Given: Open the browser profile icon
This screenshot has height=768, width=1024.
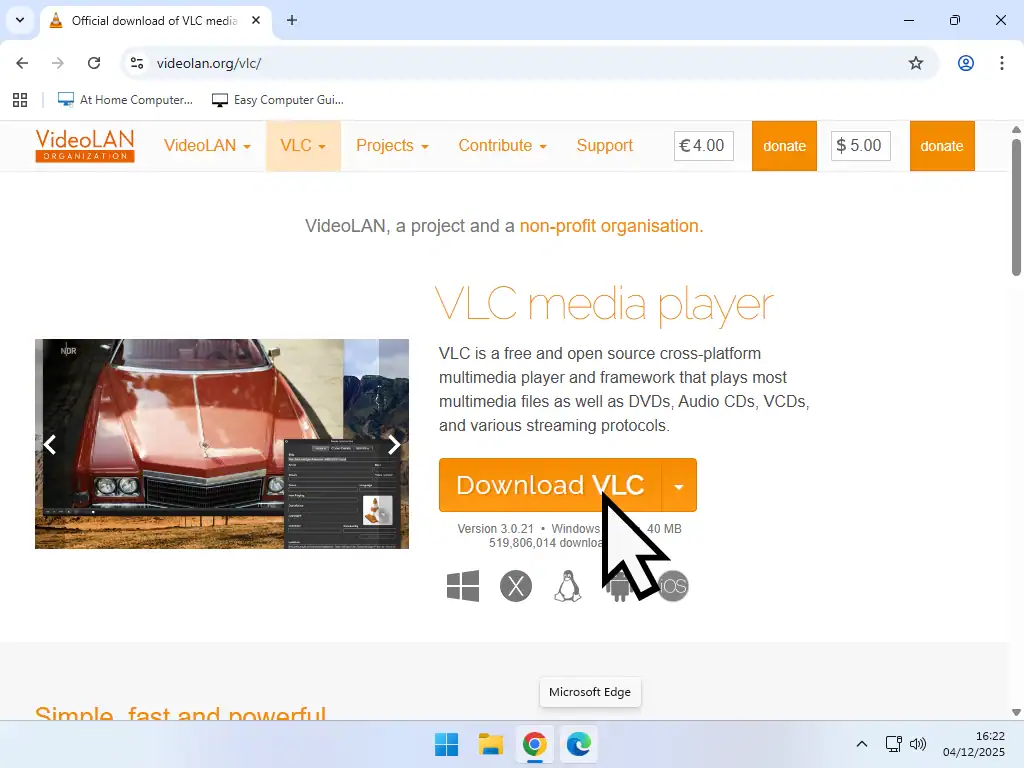Looking at the screenshot, I should pyautogui.click(x=965, y=62).
